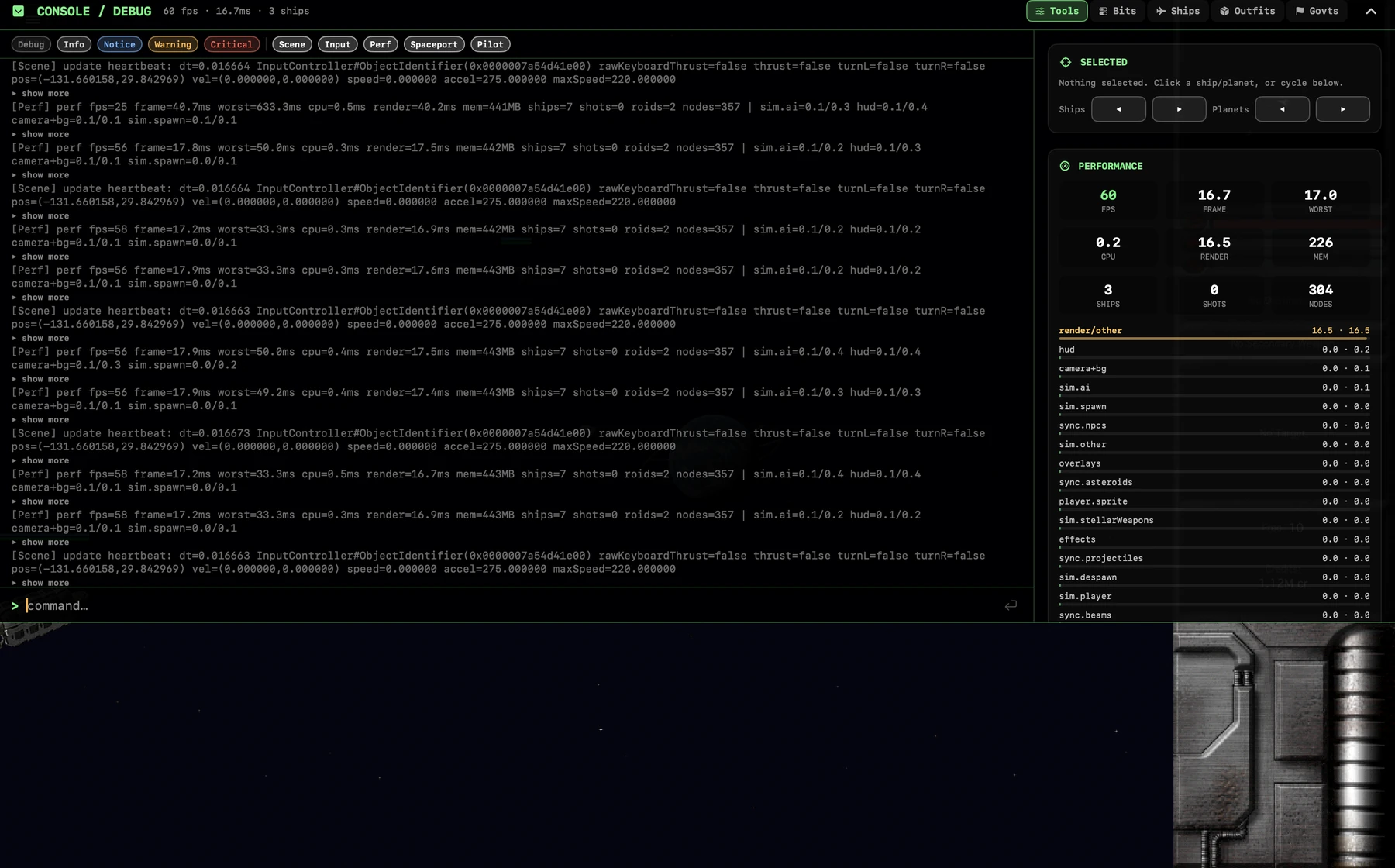This screenshot has width=1395, height=868.
Task: Toggle the Notice log level filter
Action: 119,44
